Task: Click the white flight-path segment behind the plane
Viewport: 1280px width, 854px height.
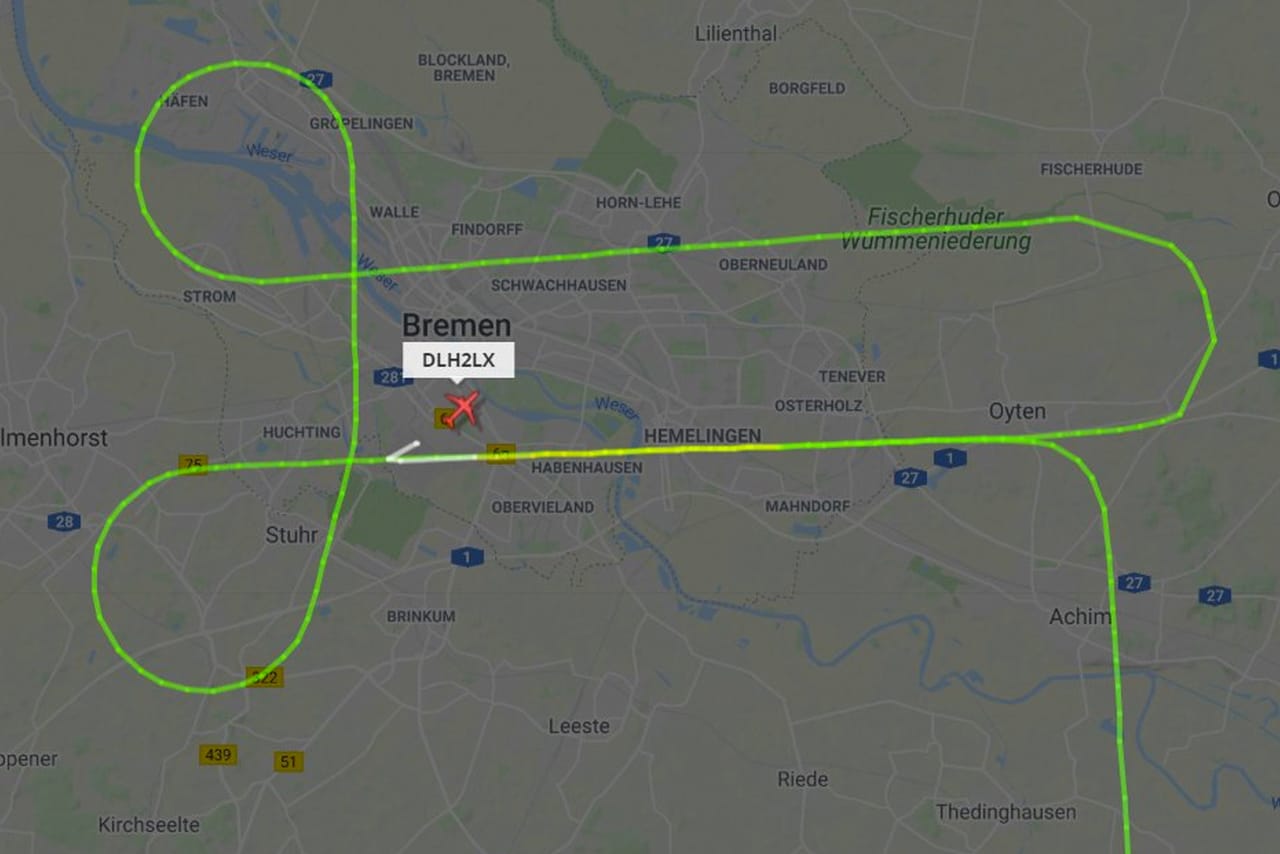Action: [x=432, y=456]
